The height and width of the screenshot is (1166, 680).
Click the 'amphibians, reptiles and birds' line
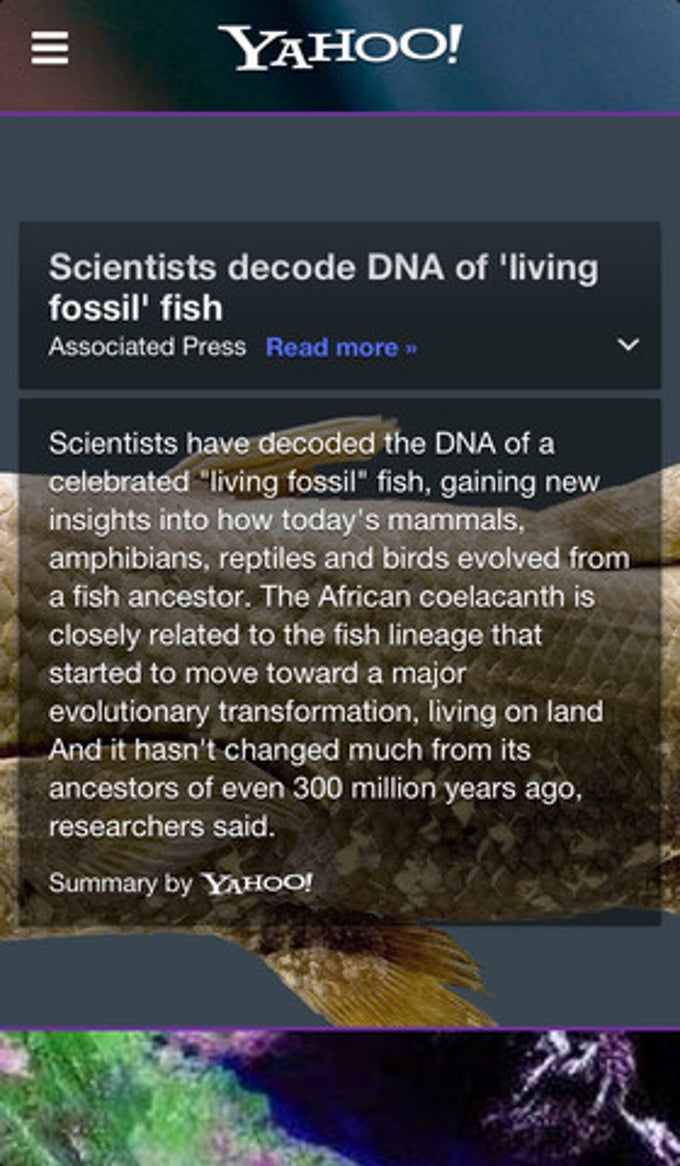tap(248, 559)
